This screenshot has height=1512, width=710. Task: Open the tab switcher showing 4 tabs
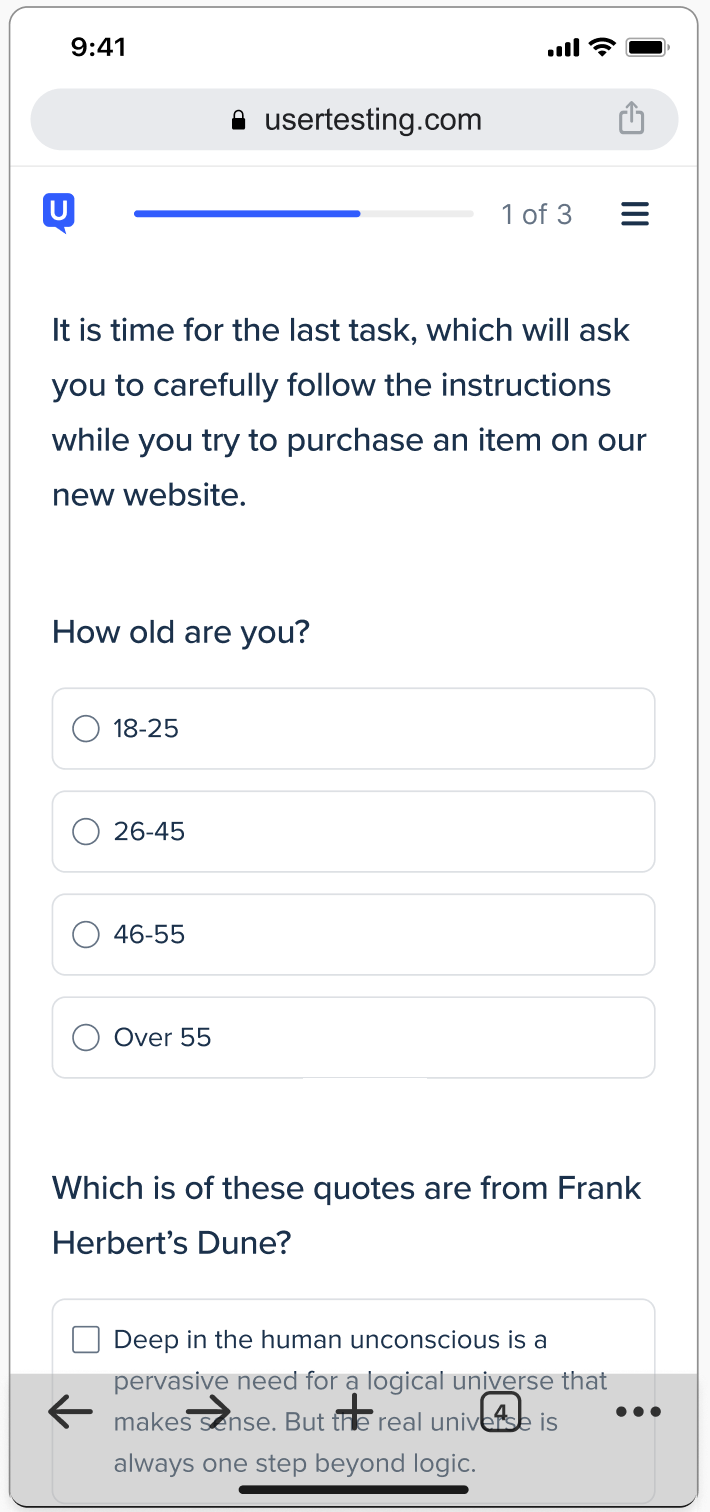(x=501, y=1412)
